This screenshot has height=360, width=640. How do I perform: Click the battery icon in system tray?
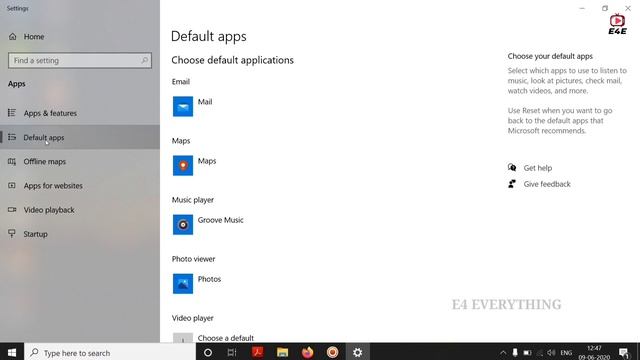[527, 353]
